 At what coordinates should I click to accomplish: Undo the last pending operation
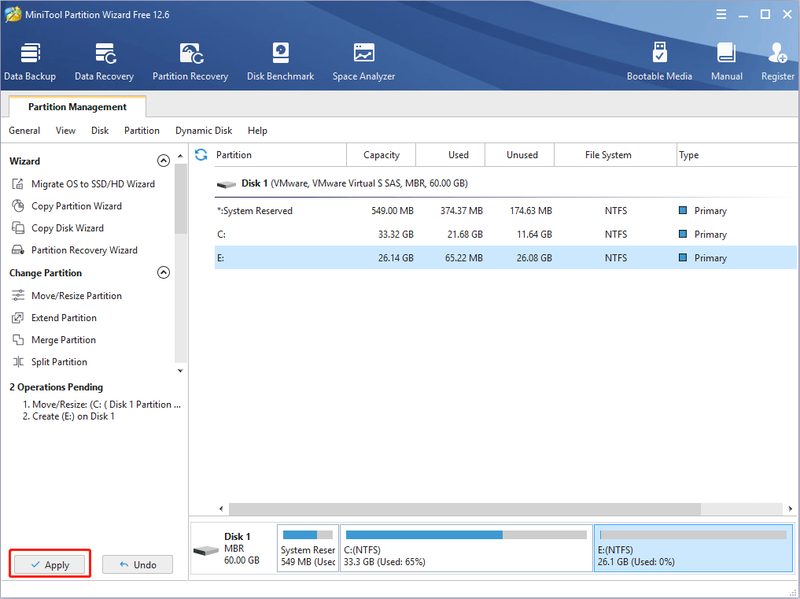click(x=138, y=564)
